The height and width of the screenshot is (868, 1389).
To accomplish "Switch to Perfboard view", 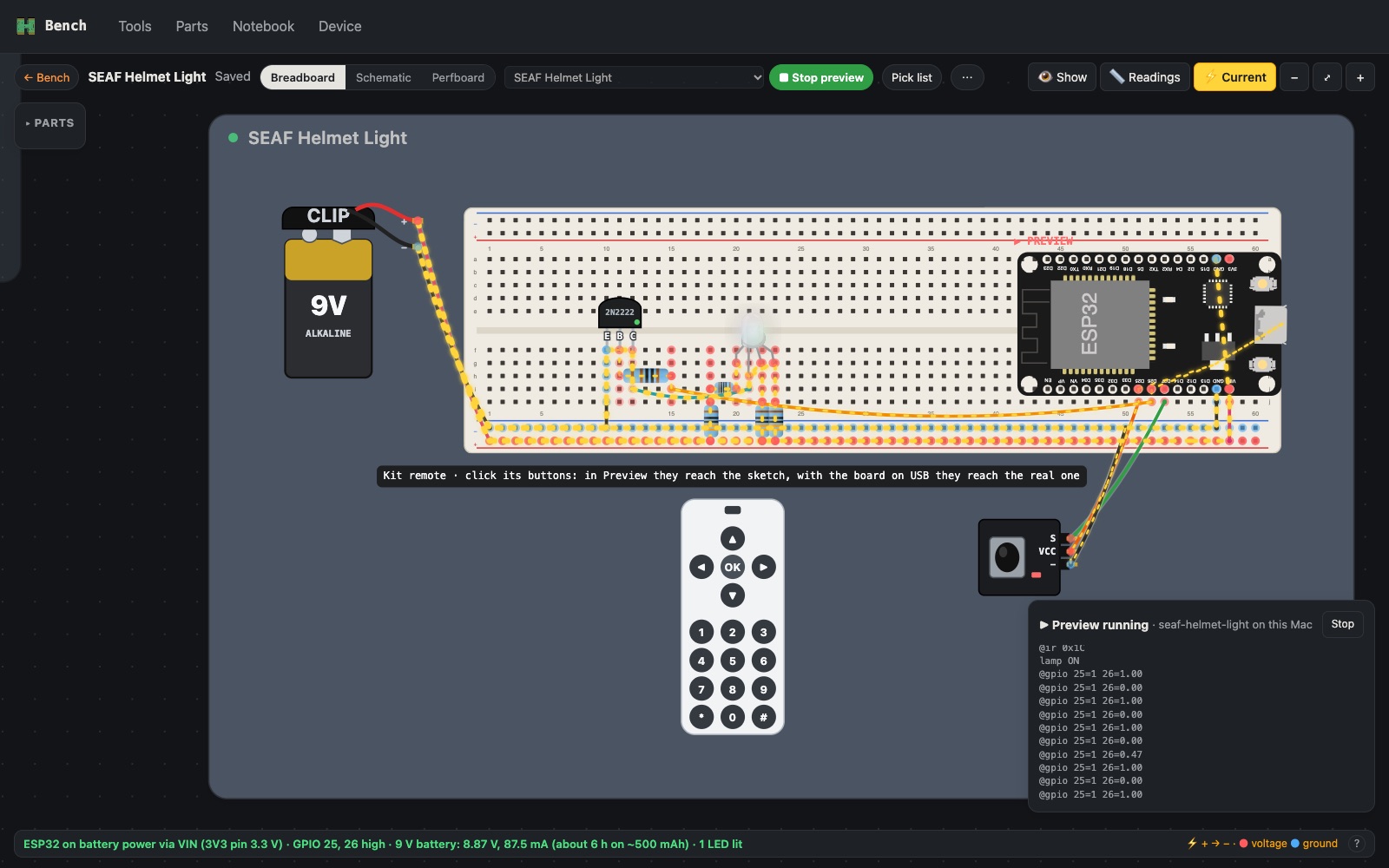I will coord(458,77).
